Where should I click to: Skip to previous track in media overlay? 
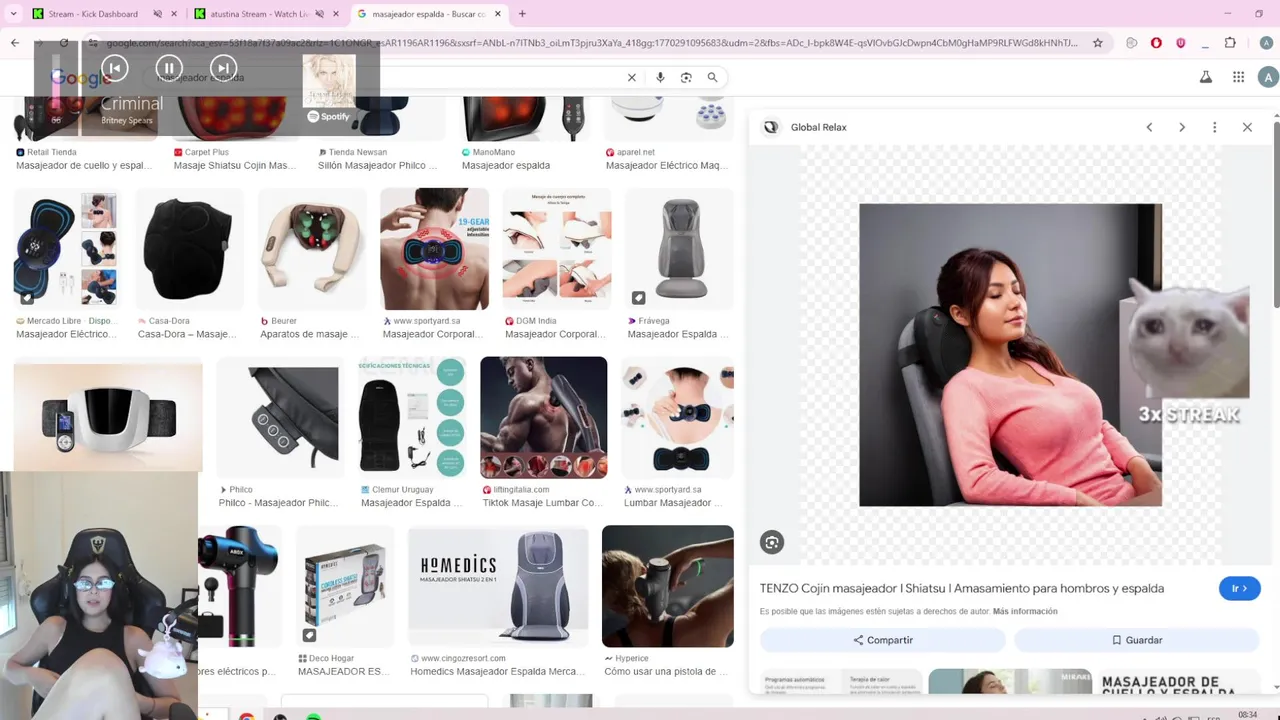114,68
